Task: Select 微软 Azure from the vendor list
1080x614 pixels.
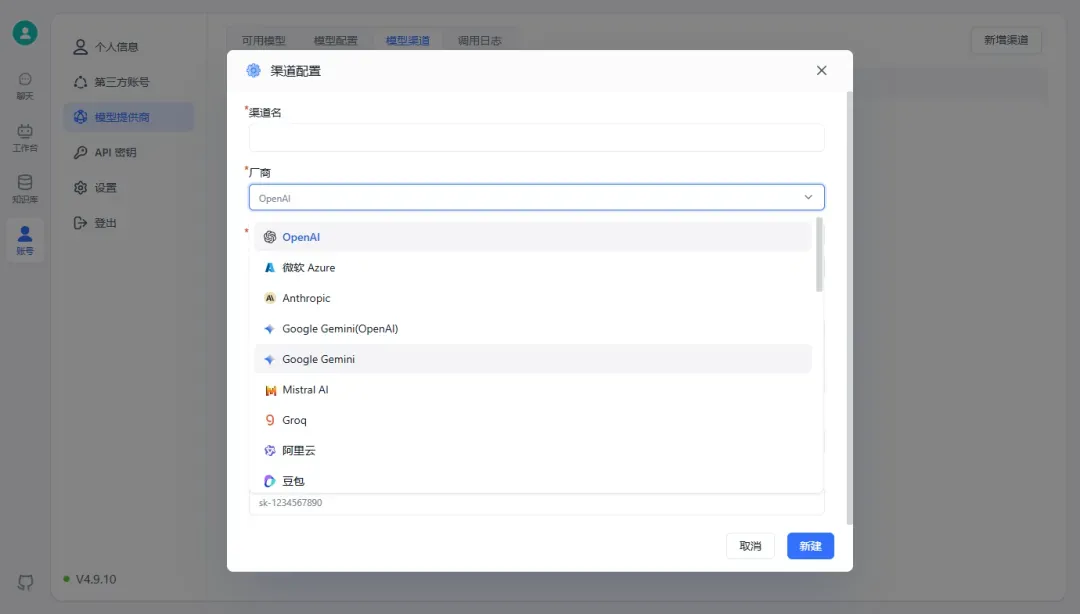Action: 533,267
